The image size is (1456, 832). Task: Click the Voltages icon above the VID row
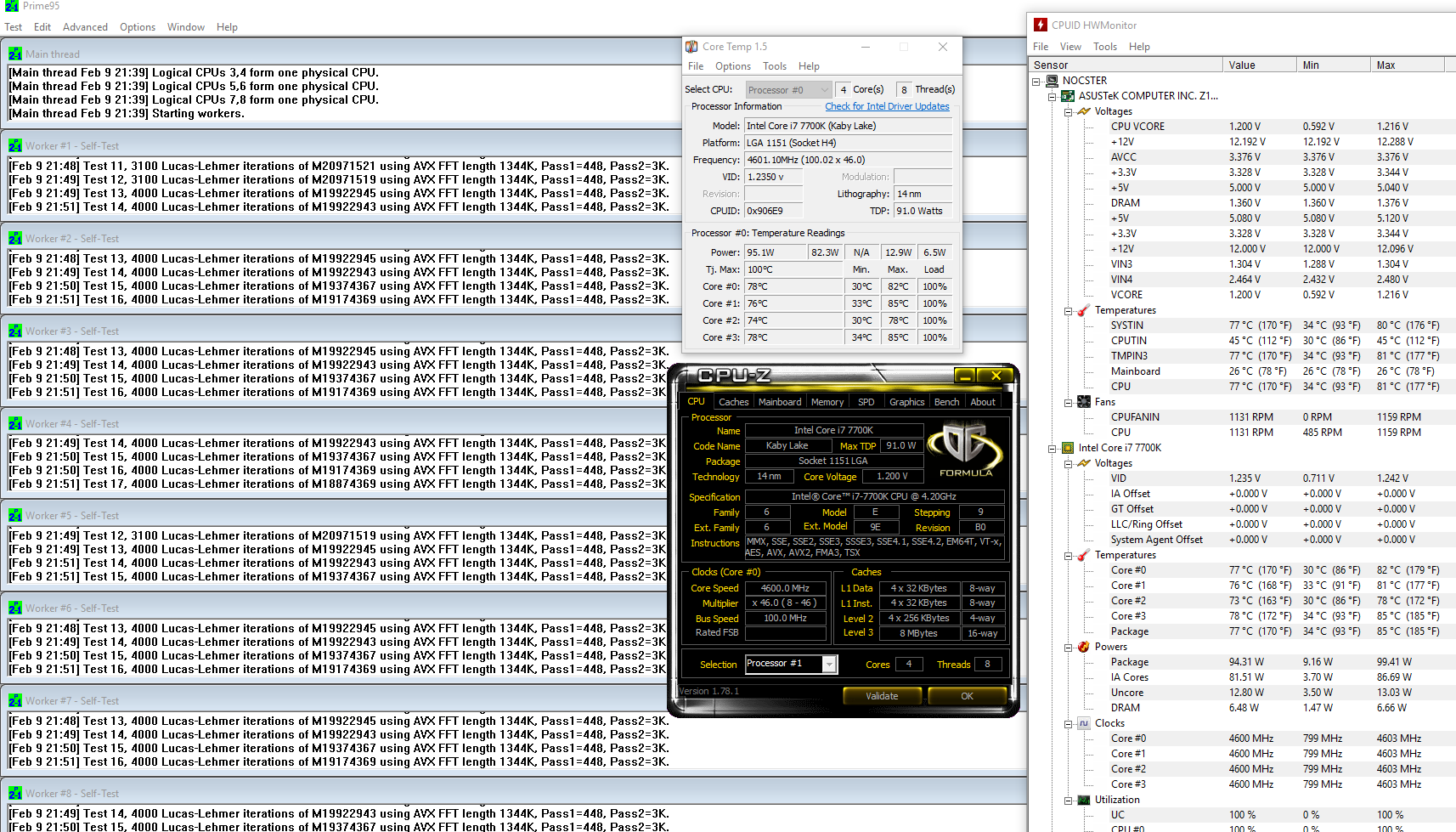[x=1084, y=463]
